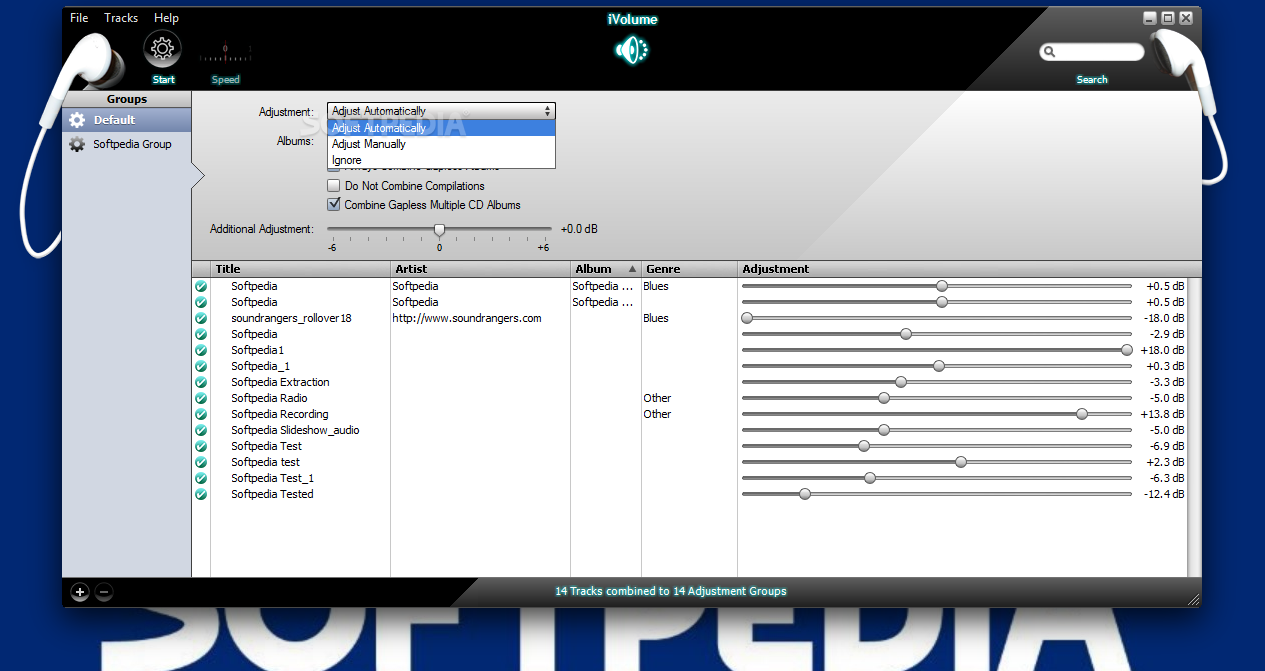Click the 14 Tracks combined status text

671,591
